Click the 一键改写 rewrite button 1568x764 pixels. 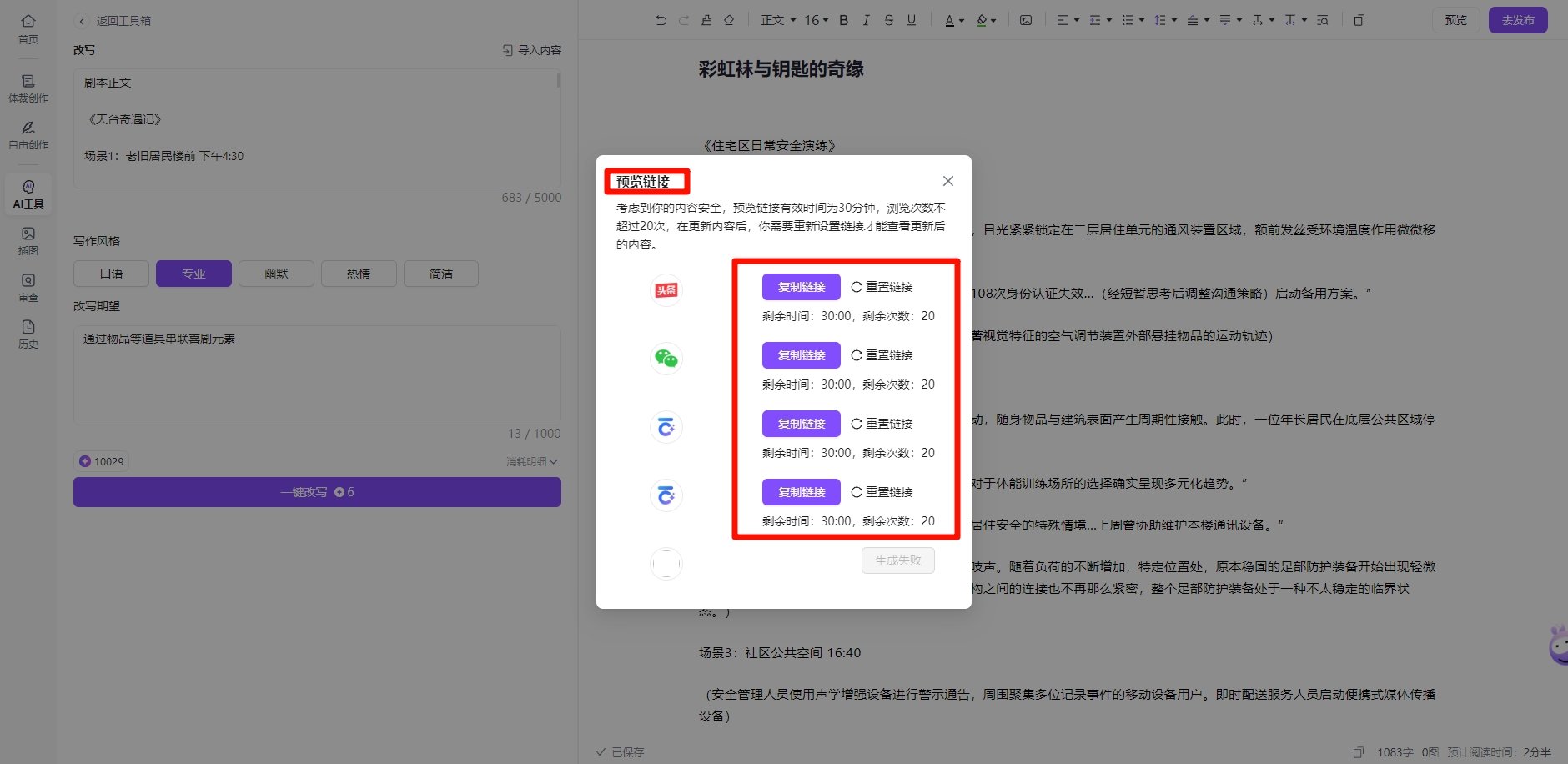[317, 491]
